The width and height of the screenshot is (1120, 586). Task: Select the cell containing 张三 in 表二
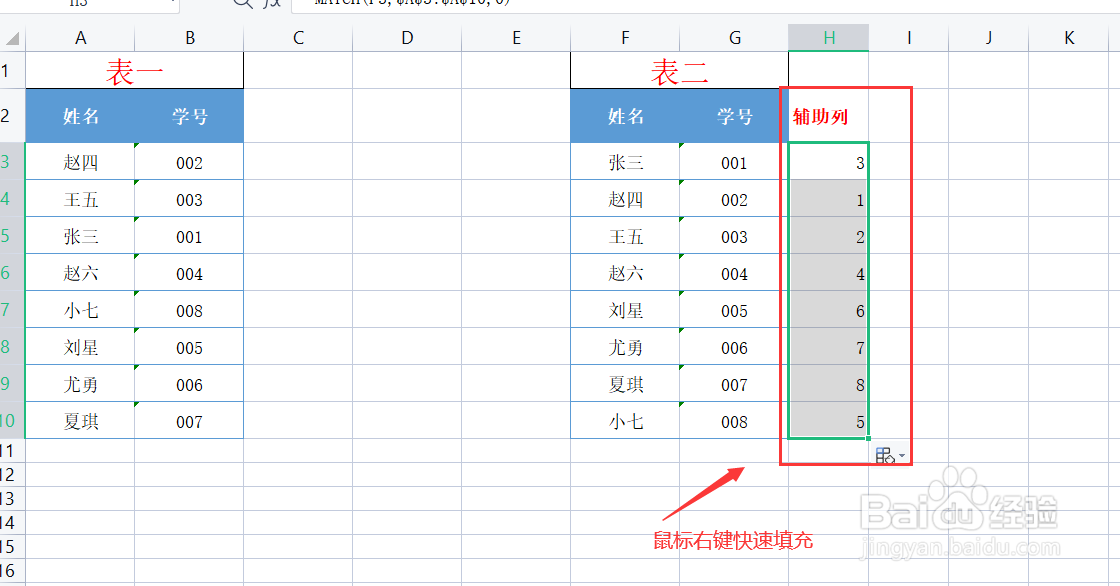click(x=624, y=162)
